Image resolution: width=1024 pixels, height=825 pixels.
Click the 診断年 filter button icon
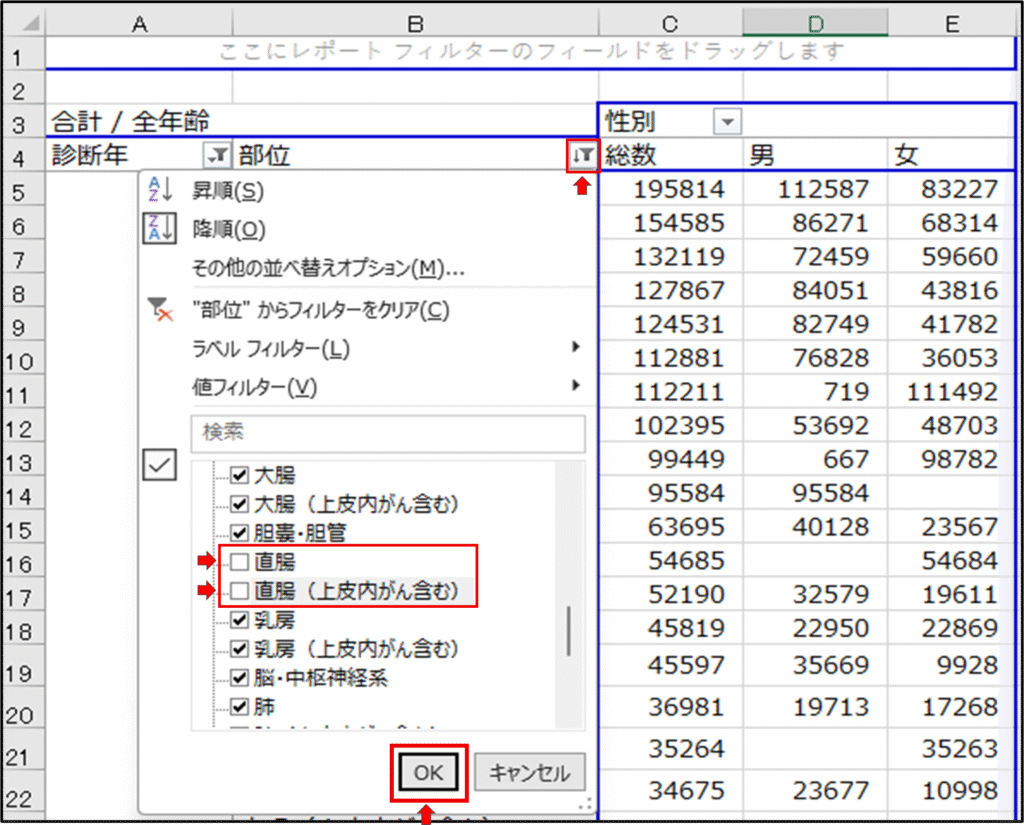[x=216, y=155]
